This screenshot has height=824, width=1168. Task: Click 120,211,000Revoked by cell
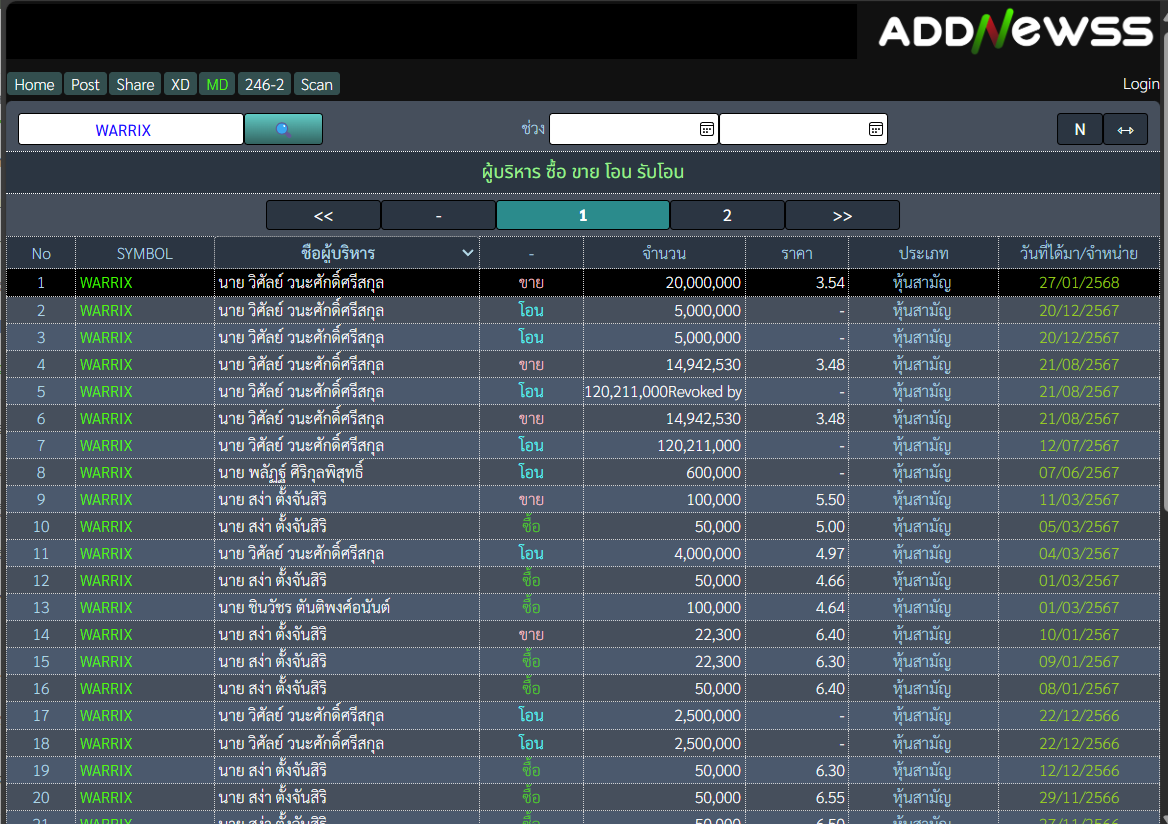point(663,391)
